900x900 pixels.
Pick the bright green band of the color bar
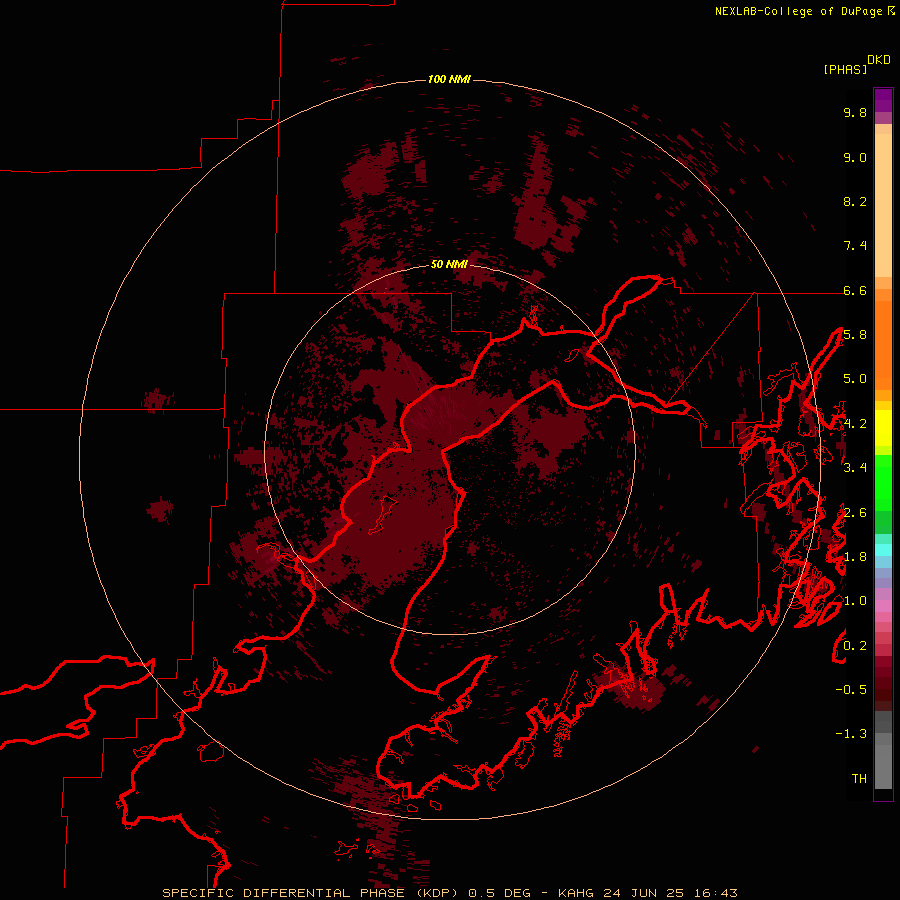[883, 483]
